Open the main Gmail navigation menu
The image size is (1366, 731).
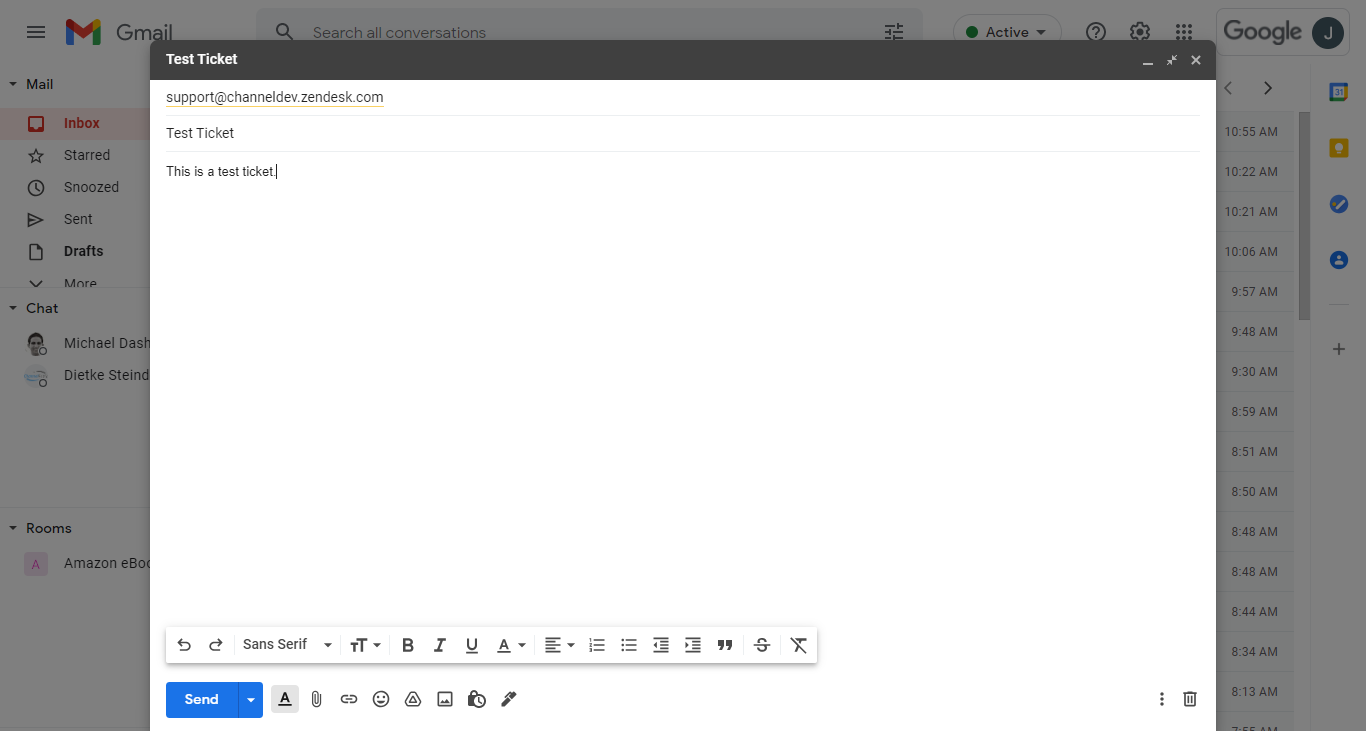[35, 31]
